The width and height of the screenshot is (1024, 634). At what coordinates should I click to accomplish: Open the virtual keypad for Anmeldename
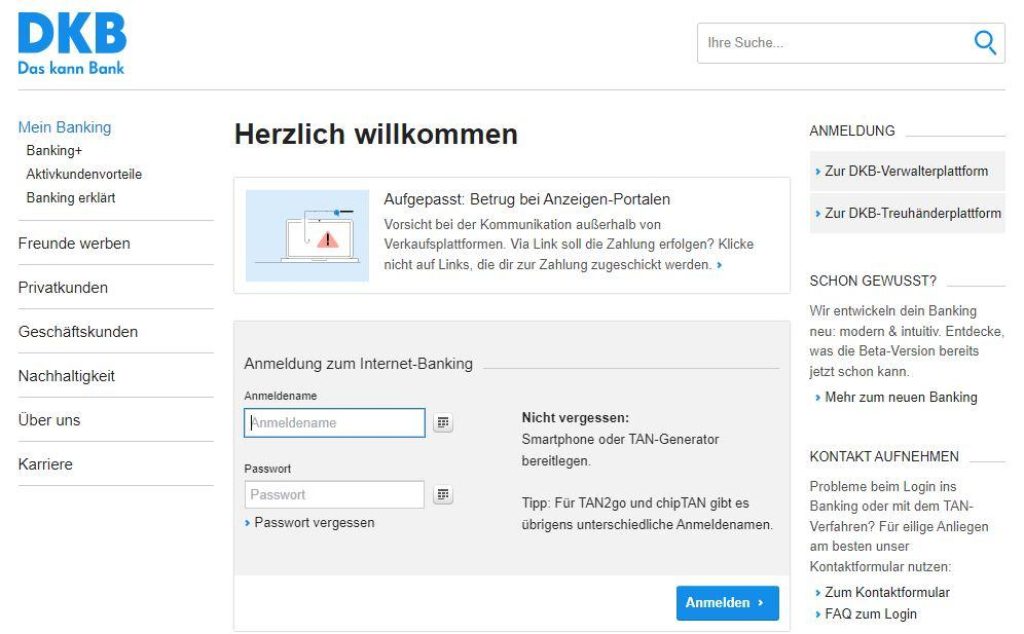[442, 422]
